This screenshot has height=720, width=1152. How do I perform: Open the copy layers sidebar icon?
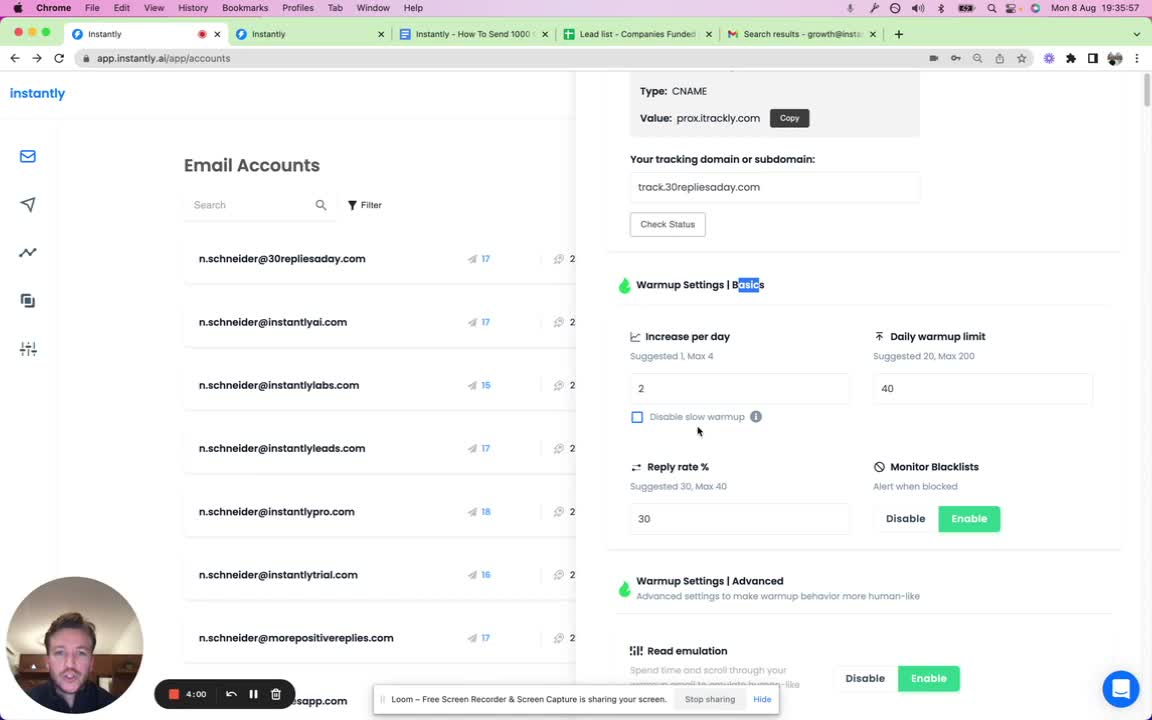point(28,300)
